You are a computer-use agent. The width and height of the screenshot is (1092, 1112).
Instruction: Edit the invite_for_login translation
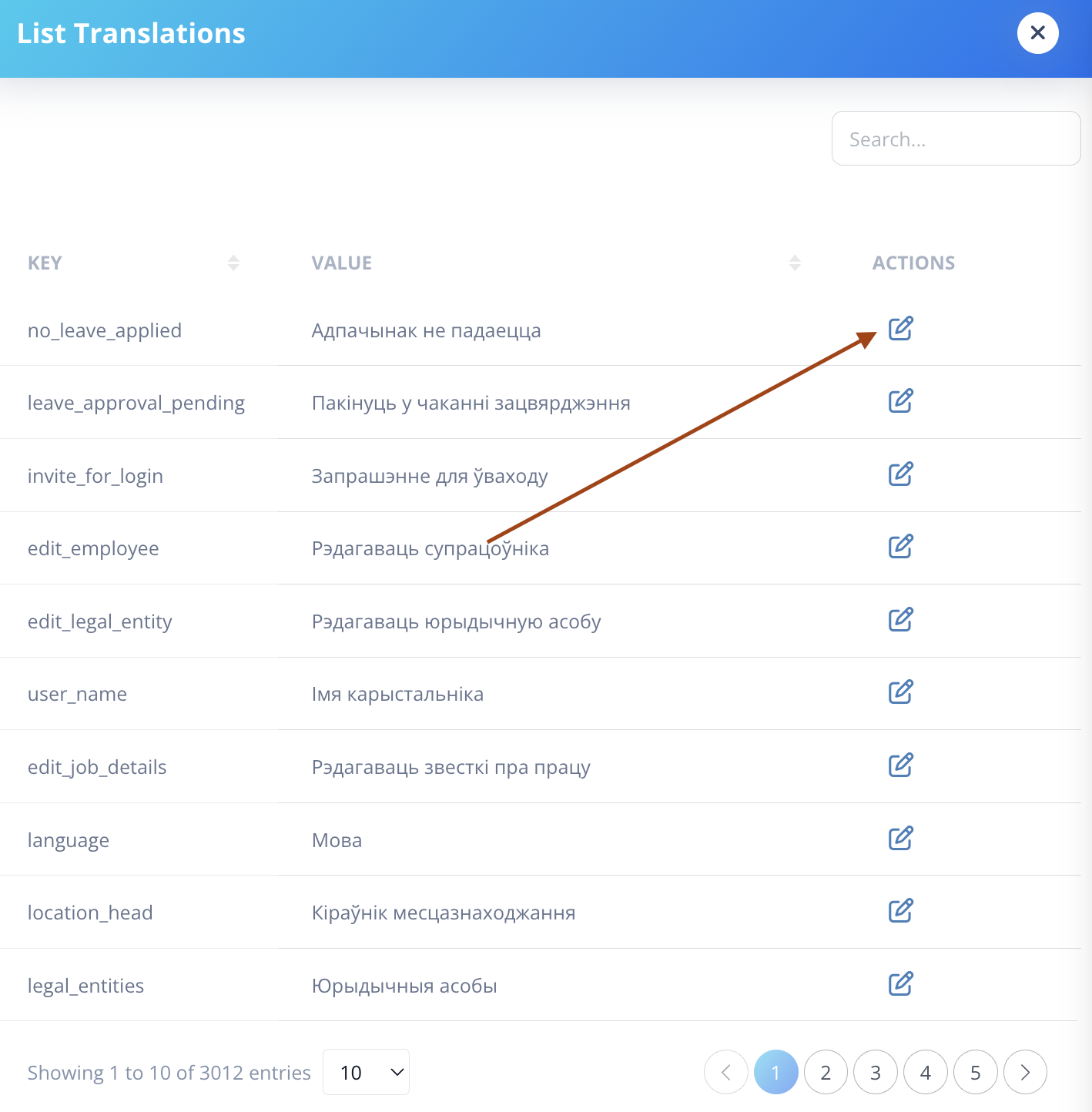click(900, 474)
